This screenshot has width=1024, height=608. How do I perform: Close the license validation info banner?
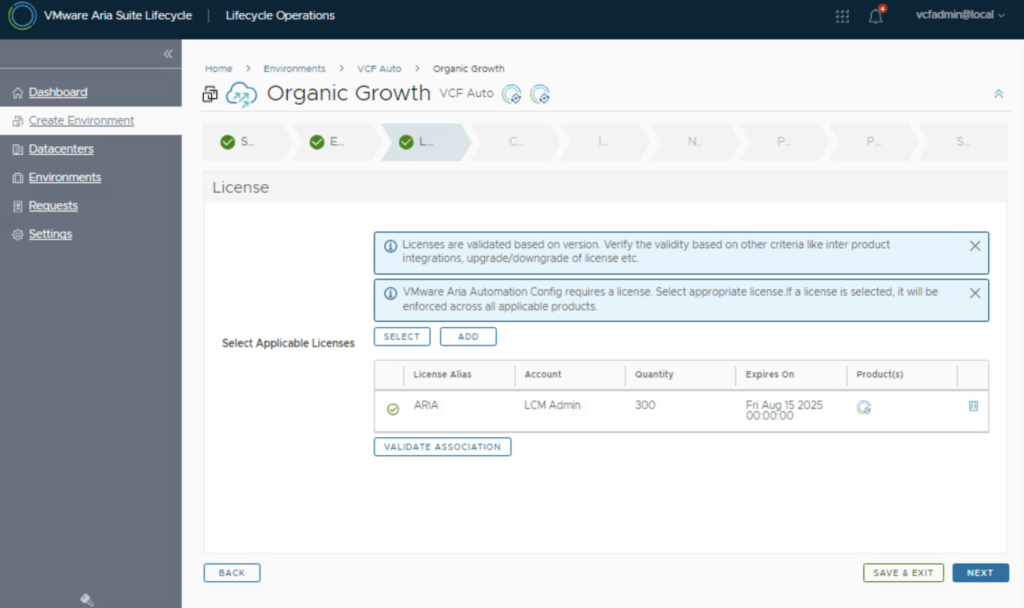(x=975, y=246)
